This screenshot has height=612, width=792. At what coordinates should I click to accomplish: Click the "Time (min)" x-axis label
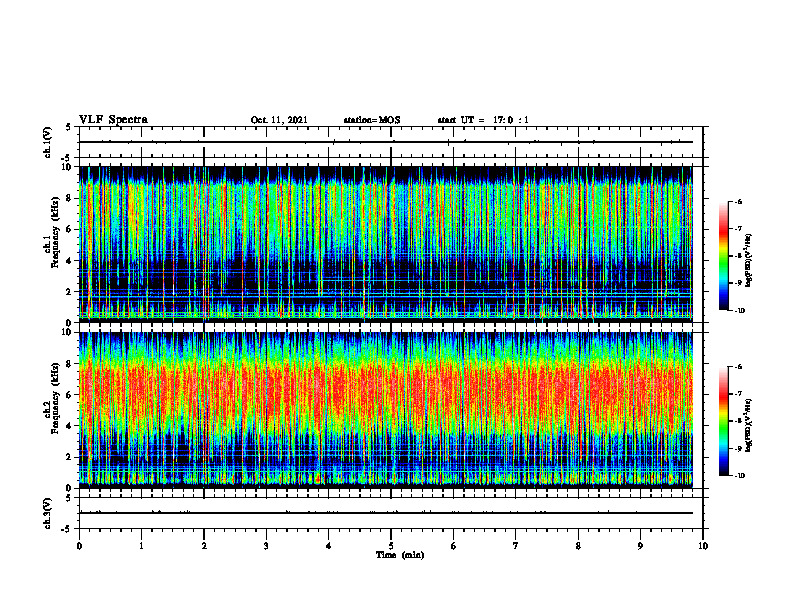pos(400,555)
